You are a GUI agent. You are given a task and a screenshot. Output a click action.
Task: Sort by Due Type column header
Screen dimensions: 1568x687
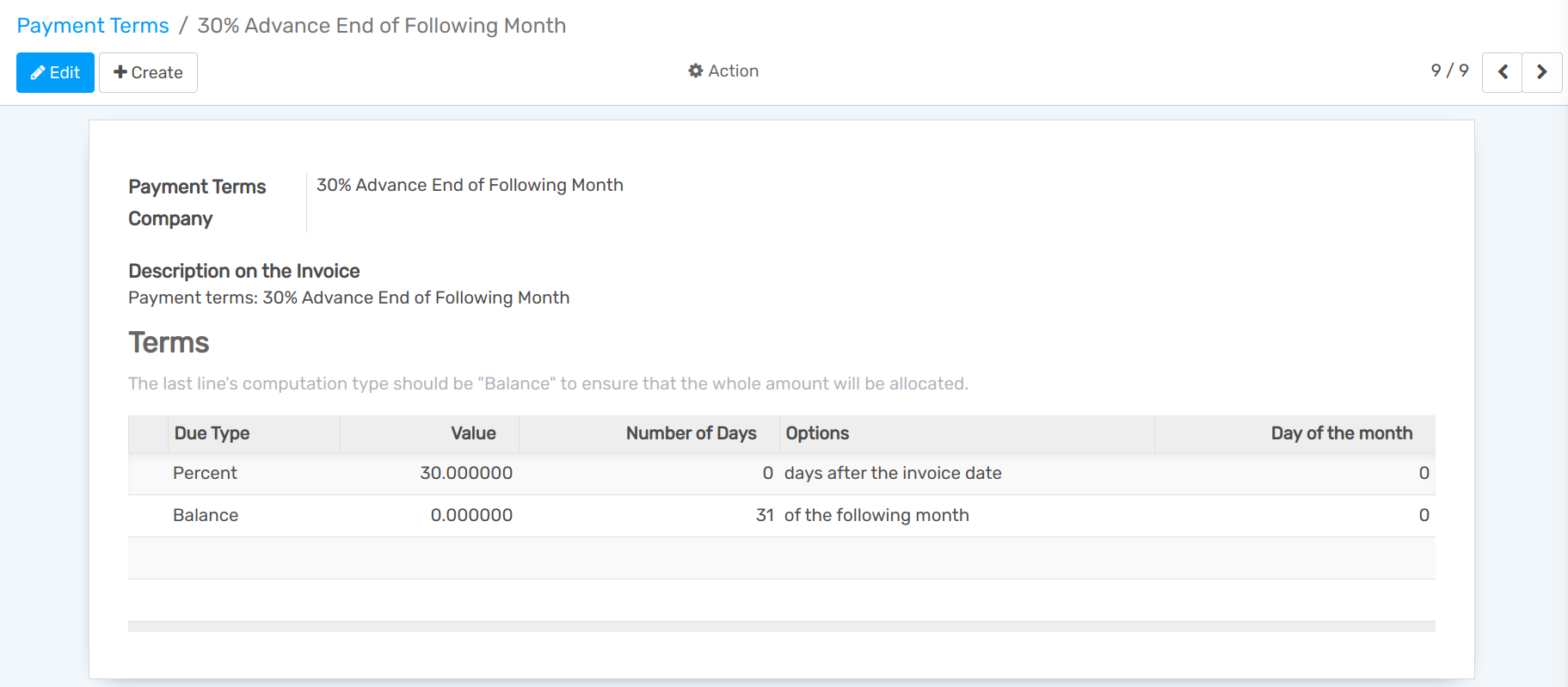coord(212,433)
